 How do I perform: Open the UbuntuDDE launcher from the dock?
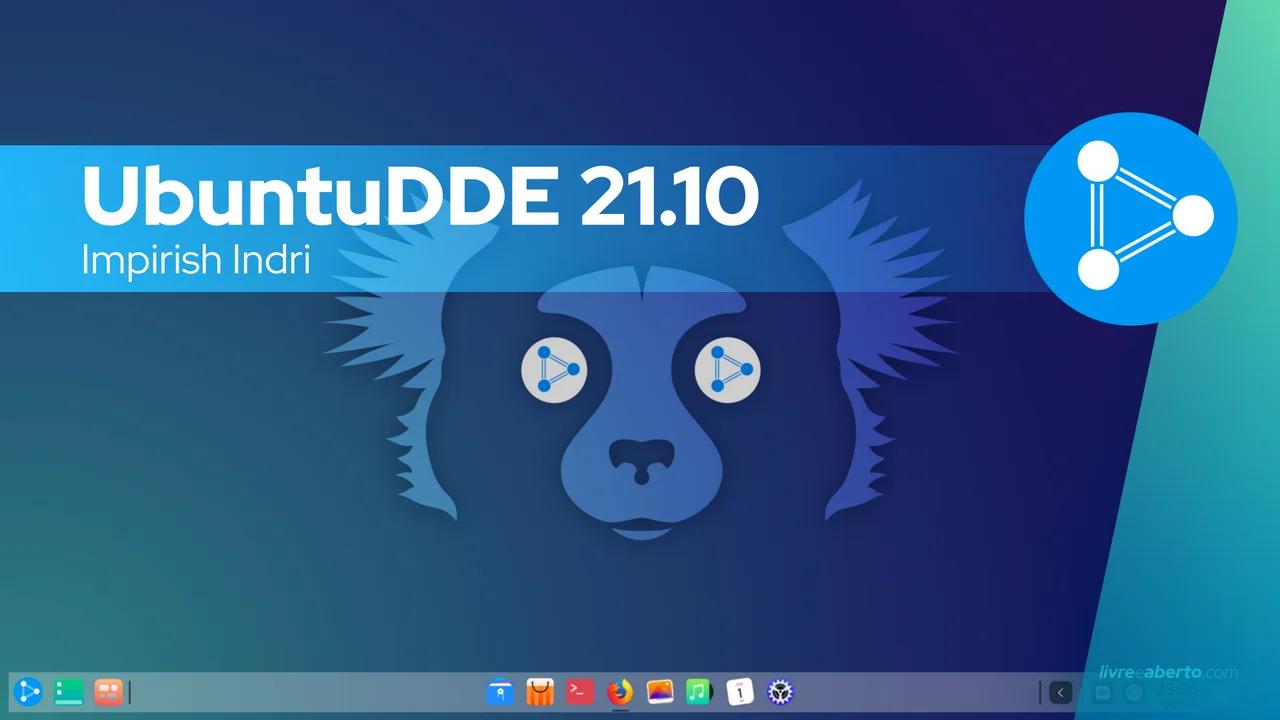click(x=28, y=692)
